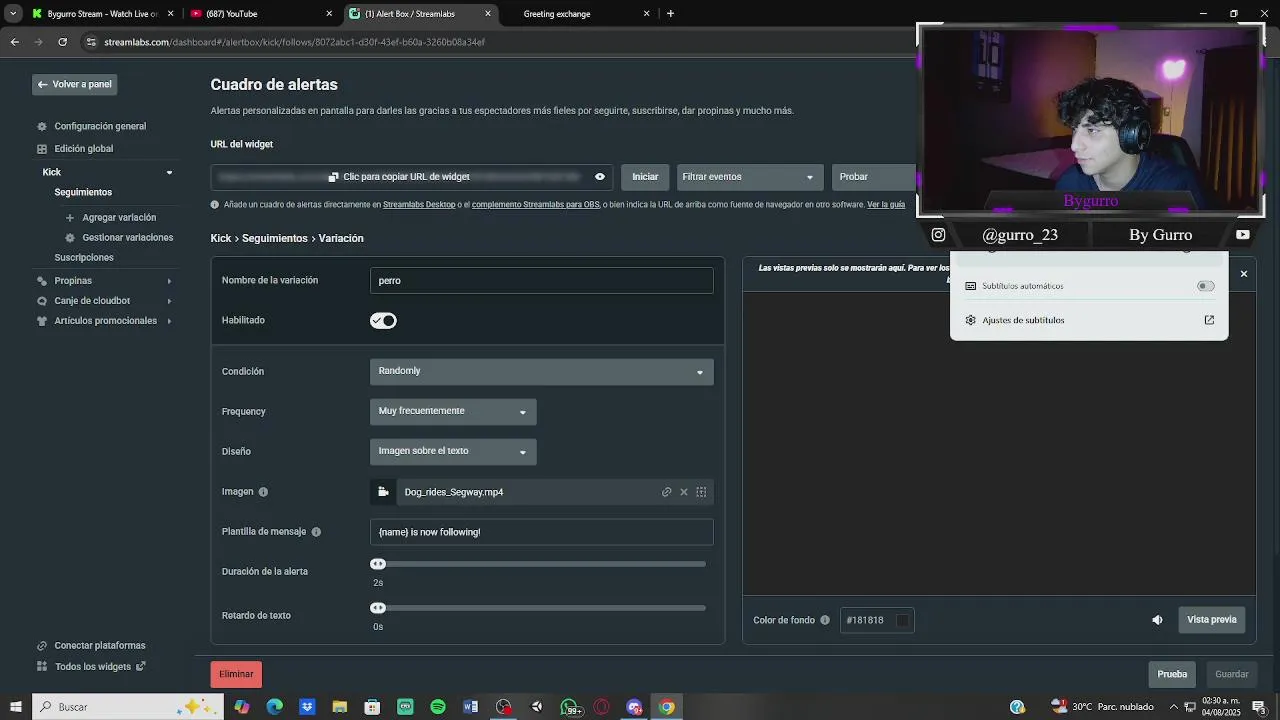Open the Frequency dropdown
The image size is (1280, 720).
pyautogui.click(x=453, y=411)
